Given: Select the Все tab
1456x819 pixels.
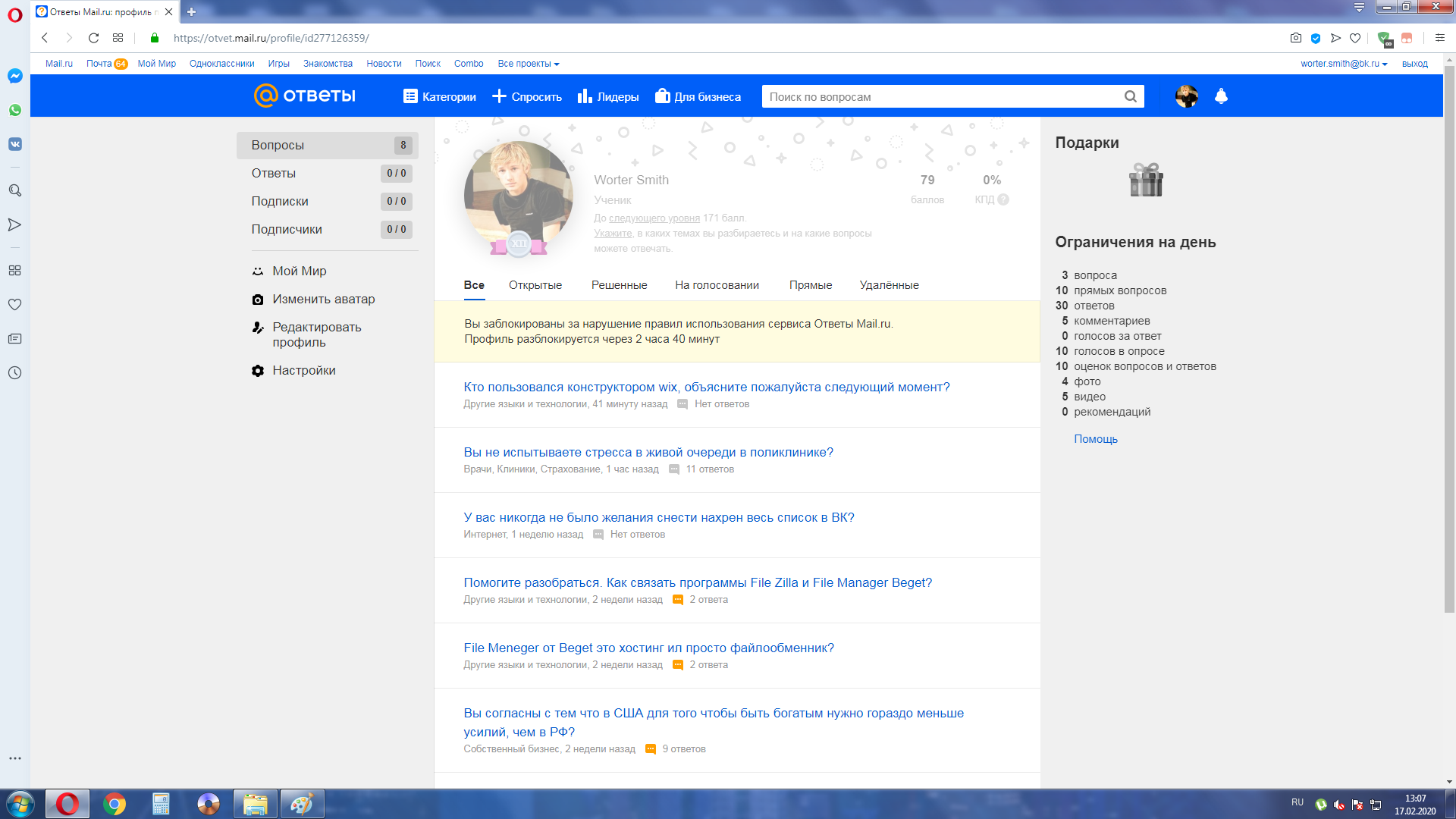Looking at the screenshot, I should 474,285.
